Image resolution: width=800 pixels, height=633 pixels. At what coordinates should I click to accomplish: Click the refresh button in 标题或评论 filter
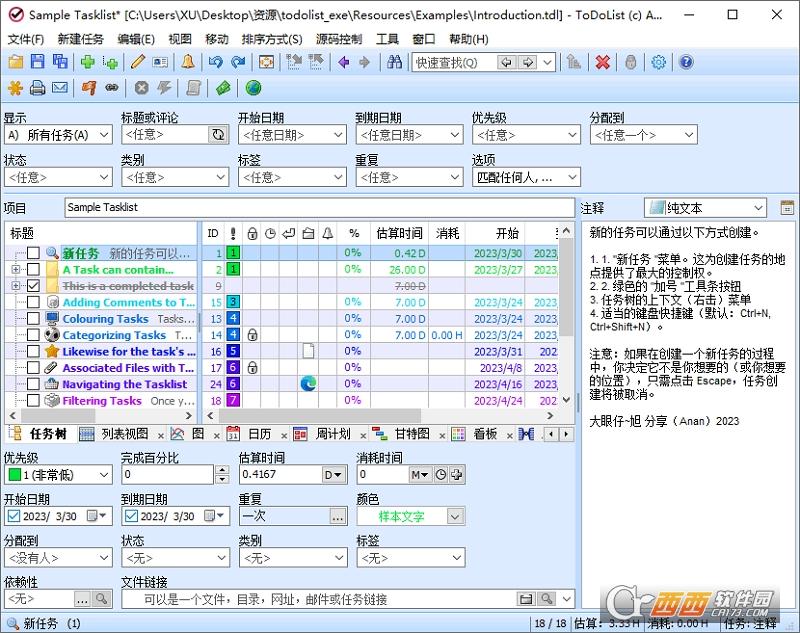coord(218,135)
